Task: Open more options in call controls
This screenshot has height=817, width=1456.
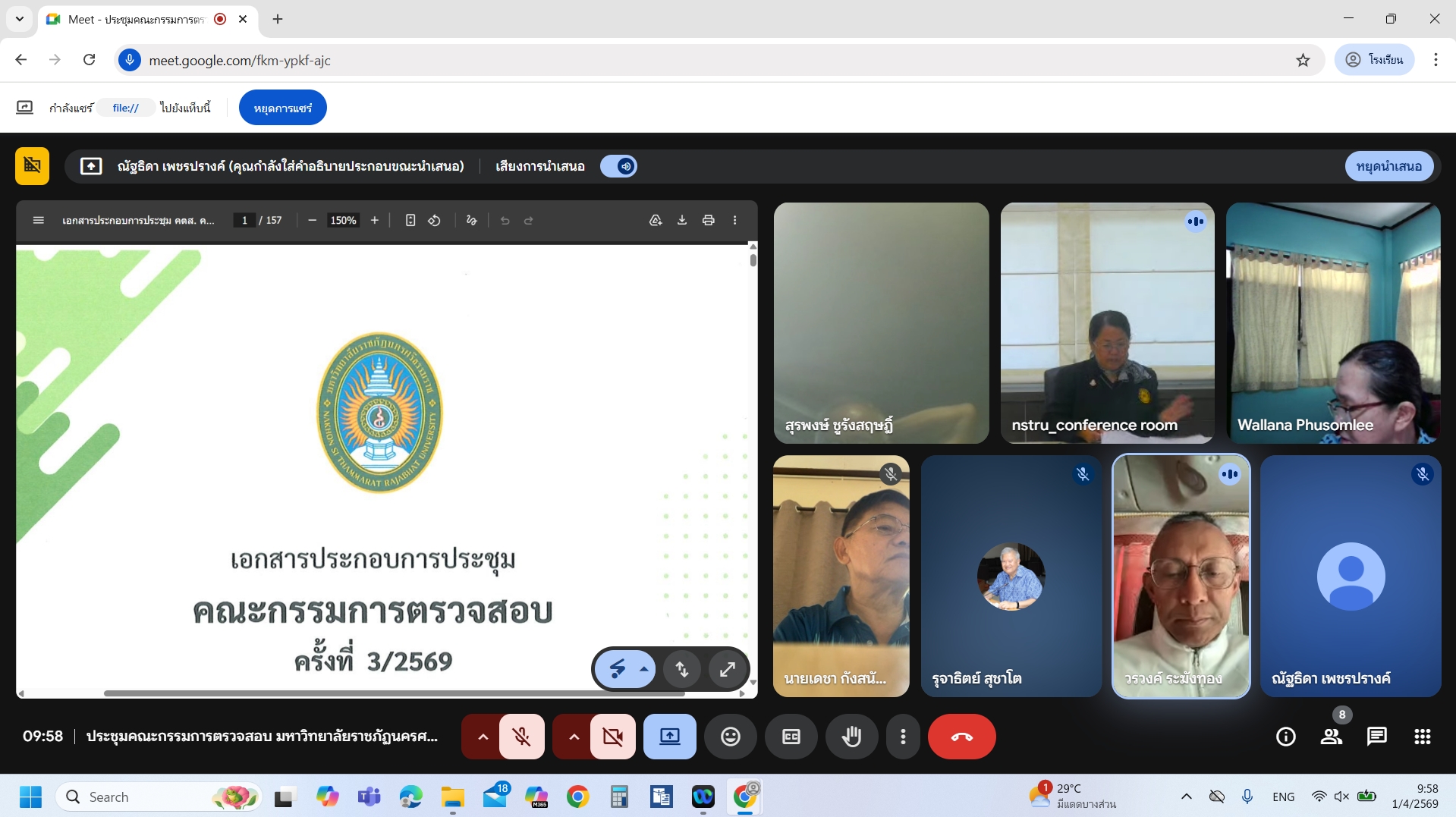Action: pyautogui.click(x=903, y=737)
